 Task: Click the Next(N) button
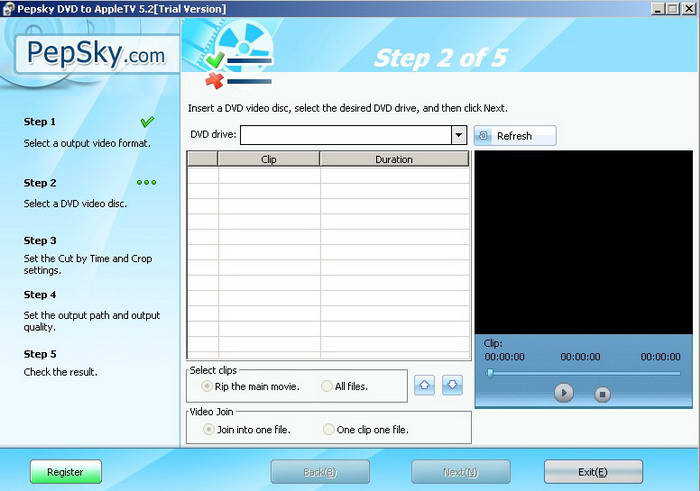point(461,472)
